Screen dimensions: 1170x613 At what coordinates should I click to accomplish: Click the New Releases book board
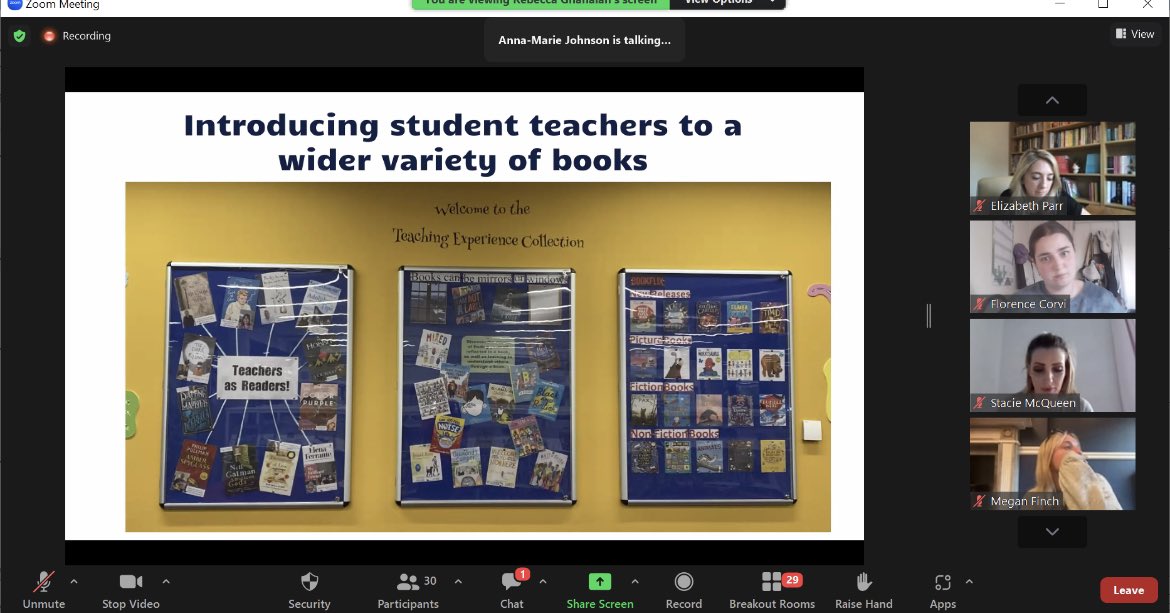coord(706,388)
